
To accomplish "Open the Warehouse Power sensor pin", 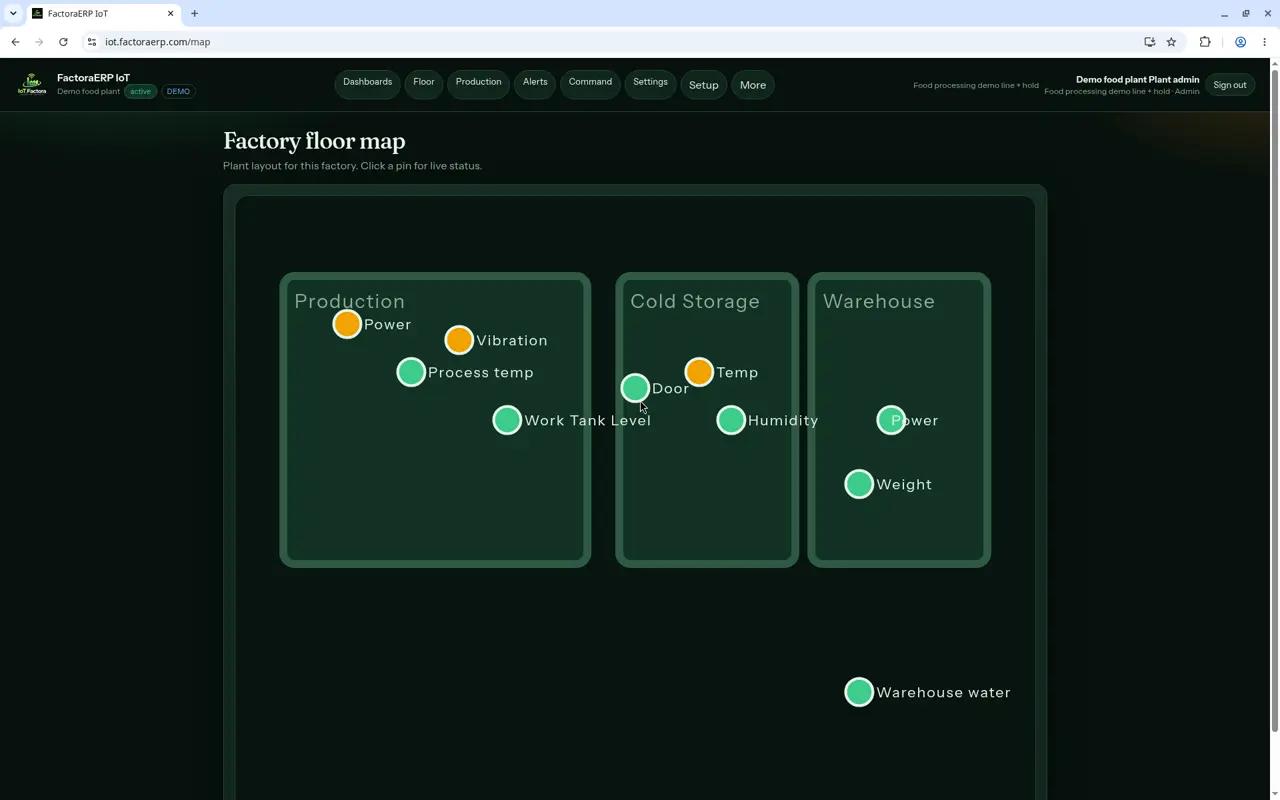I will [891, 420].
